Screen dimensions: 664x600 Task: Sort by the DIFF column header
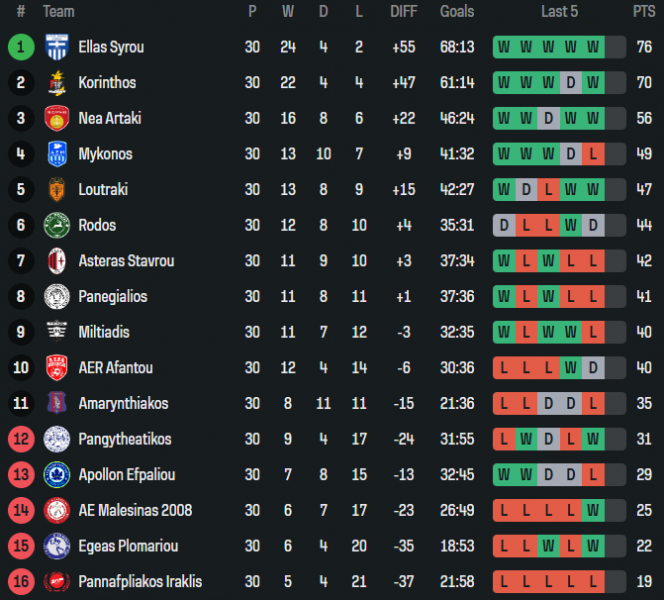click(x=404, y=11)
